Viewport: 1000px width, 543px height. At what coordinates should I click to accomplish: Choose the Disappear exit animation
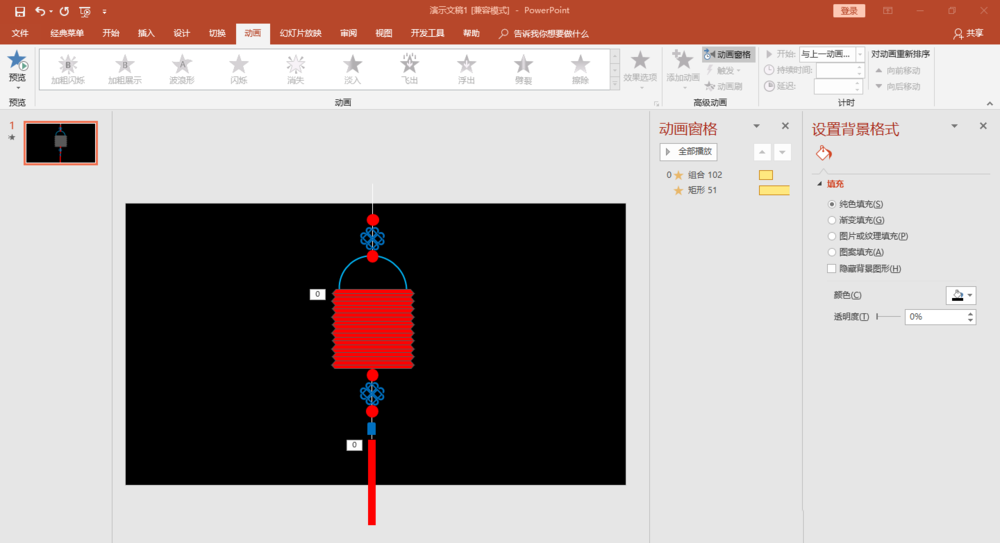click(x=295, y=70)
